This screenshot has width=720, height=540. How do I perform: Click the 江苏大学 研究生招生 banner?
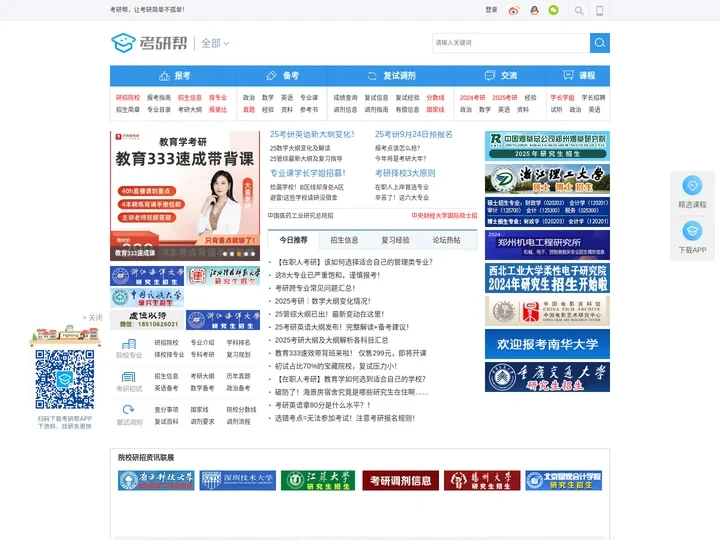(318, 481)
